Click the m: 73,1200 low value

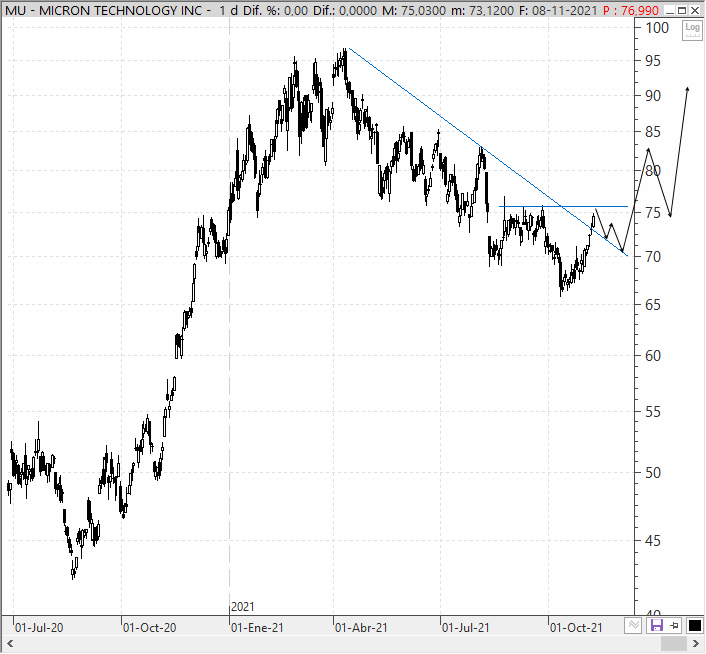pyautogui.click(x=482, y=10)
